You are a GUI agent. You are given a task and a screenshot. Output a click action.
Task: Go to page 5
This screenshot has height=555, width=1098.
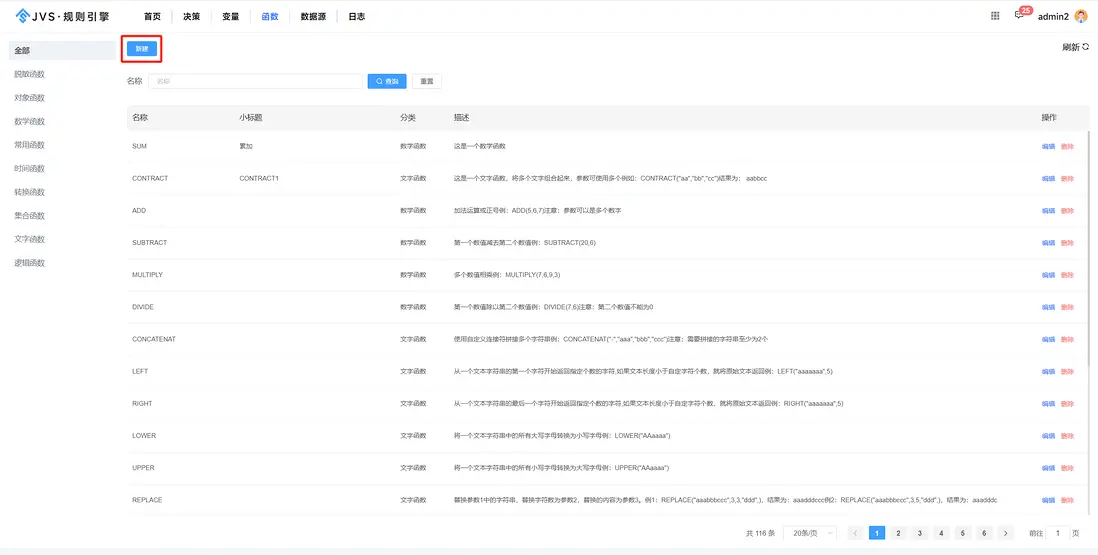(963, 533)
